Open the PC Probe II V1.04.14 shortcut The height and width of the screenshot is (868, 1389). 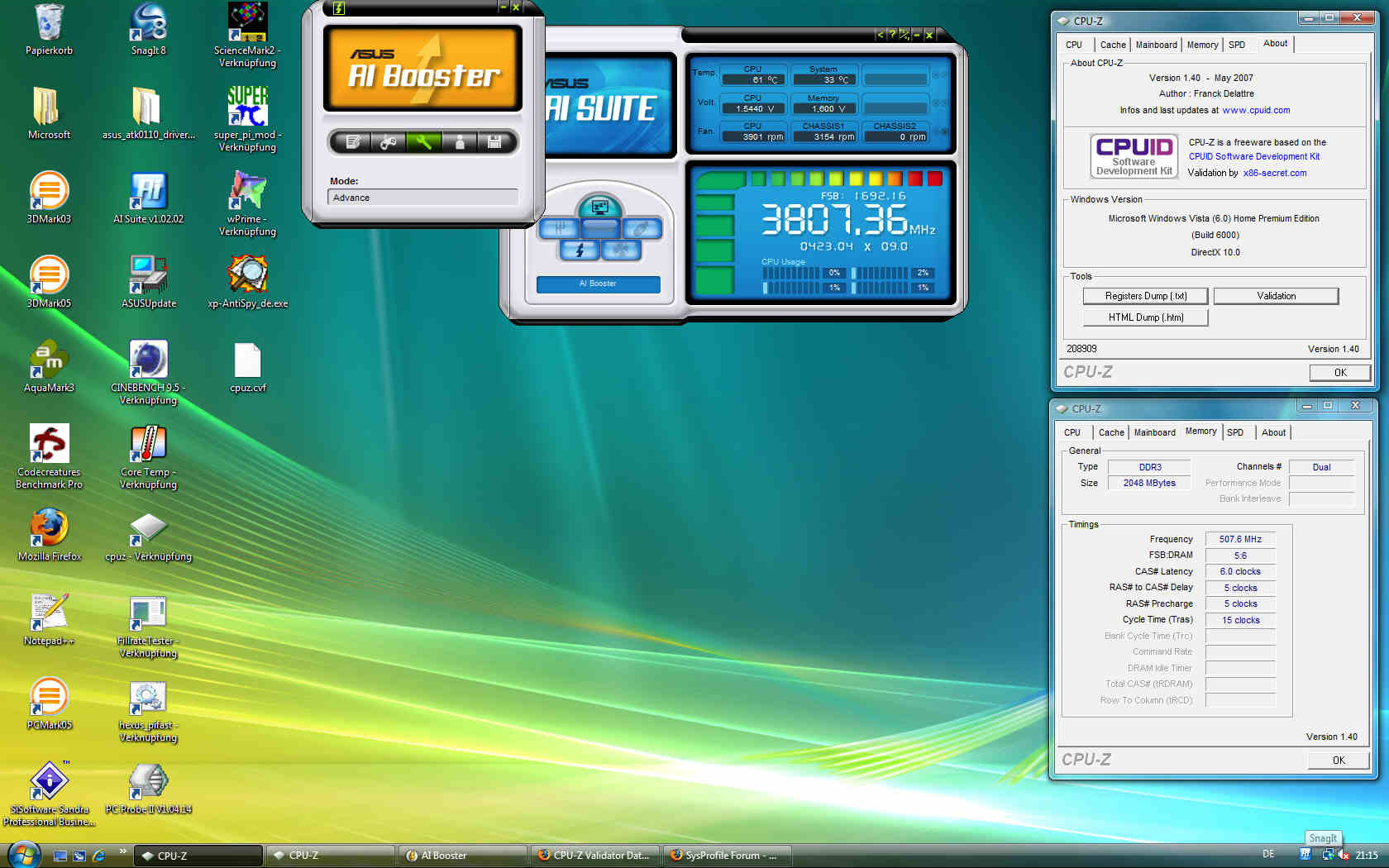(148, 789)
